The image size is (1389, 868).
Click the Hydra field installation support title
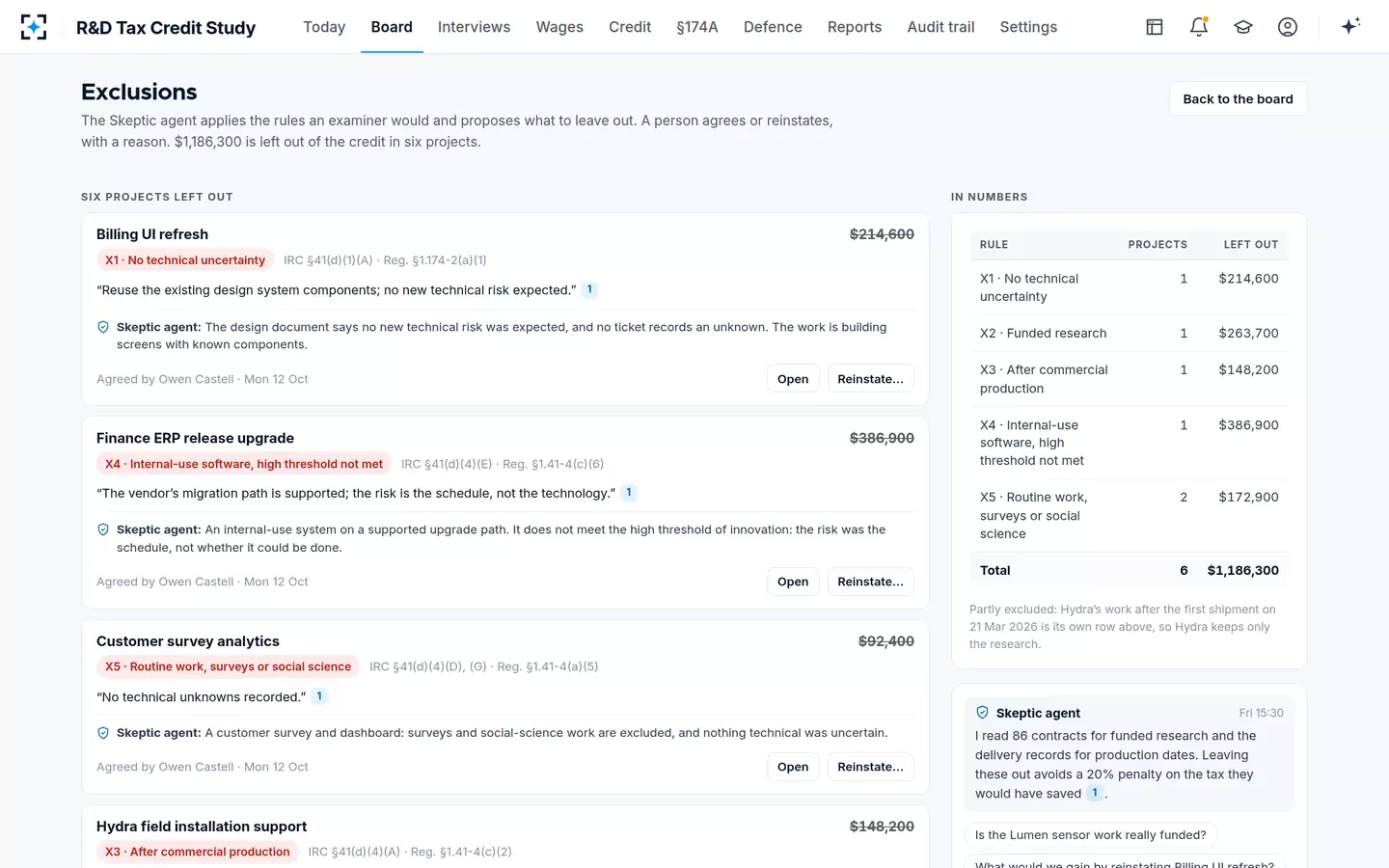pyautogui.click(x=202, y=827)
